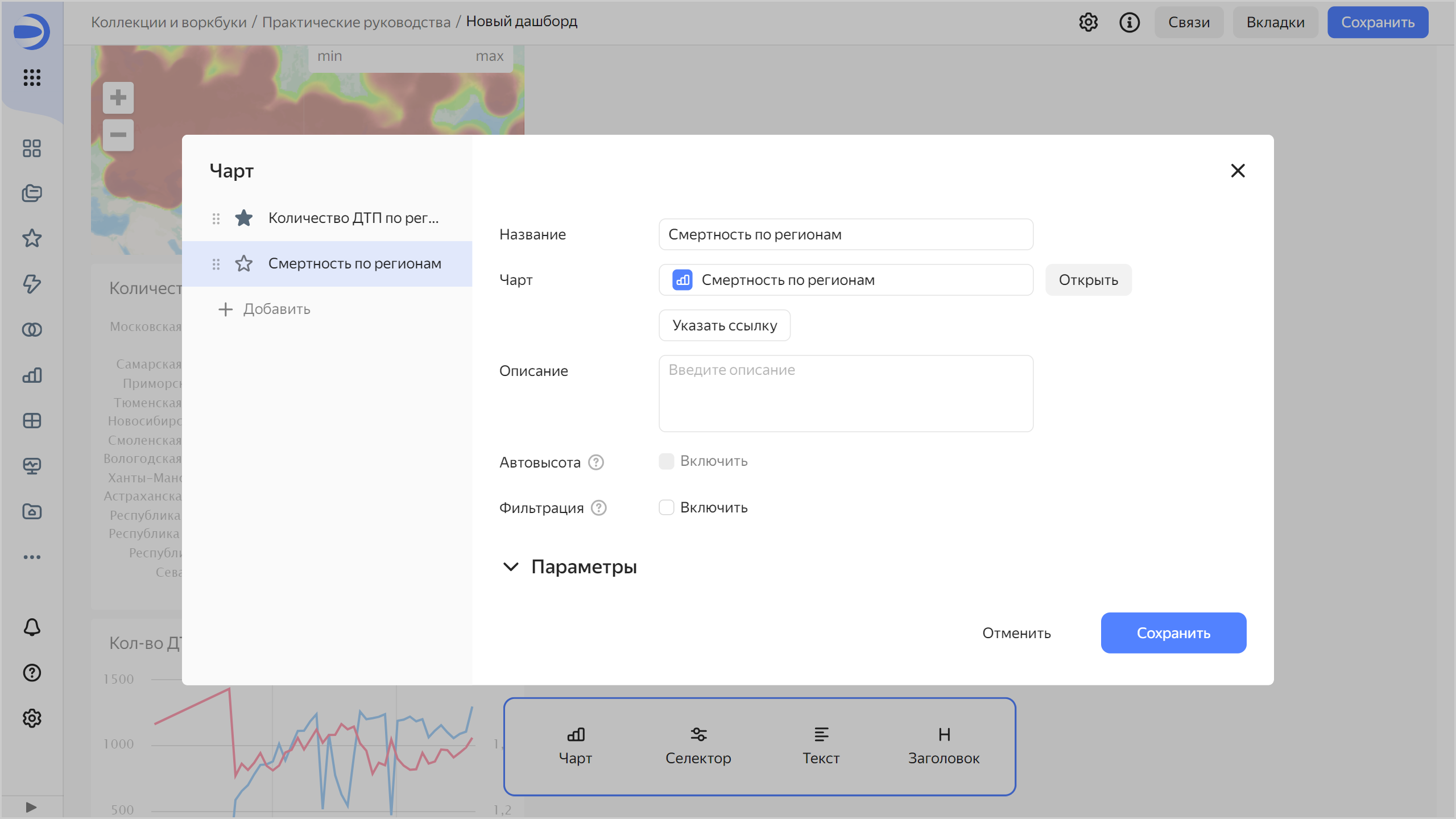1456x819 pixels.
Task: Toggle the Автовысота Включить checkbox
Action: pos(667,461)
